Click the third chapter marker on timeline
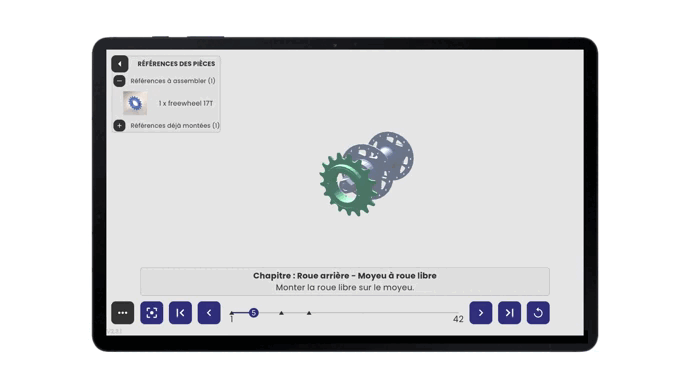690x388 pixels. point(309,313)
